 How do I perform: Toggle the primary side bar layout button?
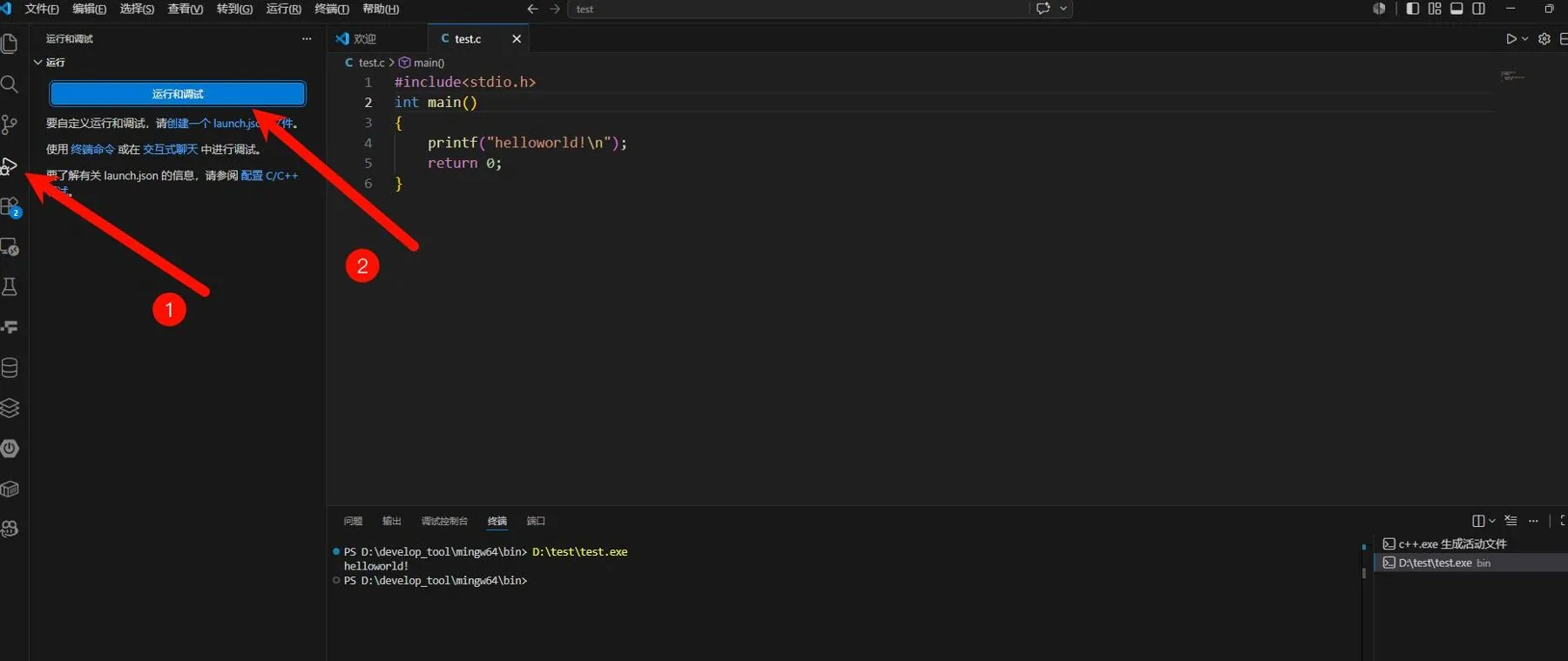click(1412, 9)
